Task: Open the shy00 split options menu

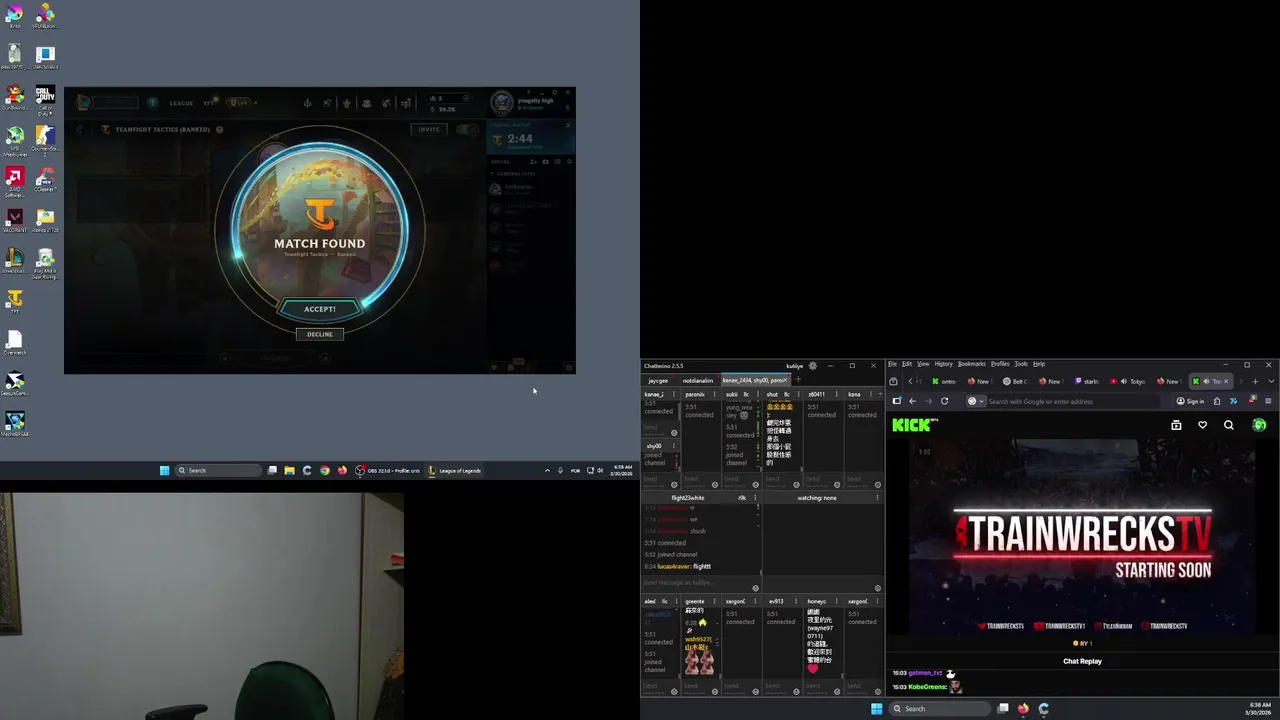Action: click(674, 446)
